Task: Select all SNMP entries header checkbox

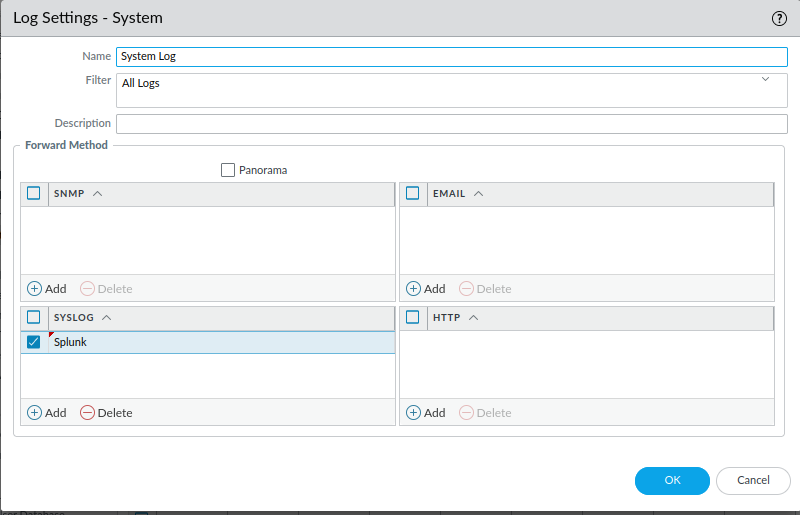Action: [x=34, y=193]
